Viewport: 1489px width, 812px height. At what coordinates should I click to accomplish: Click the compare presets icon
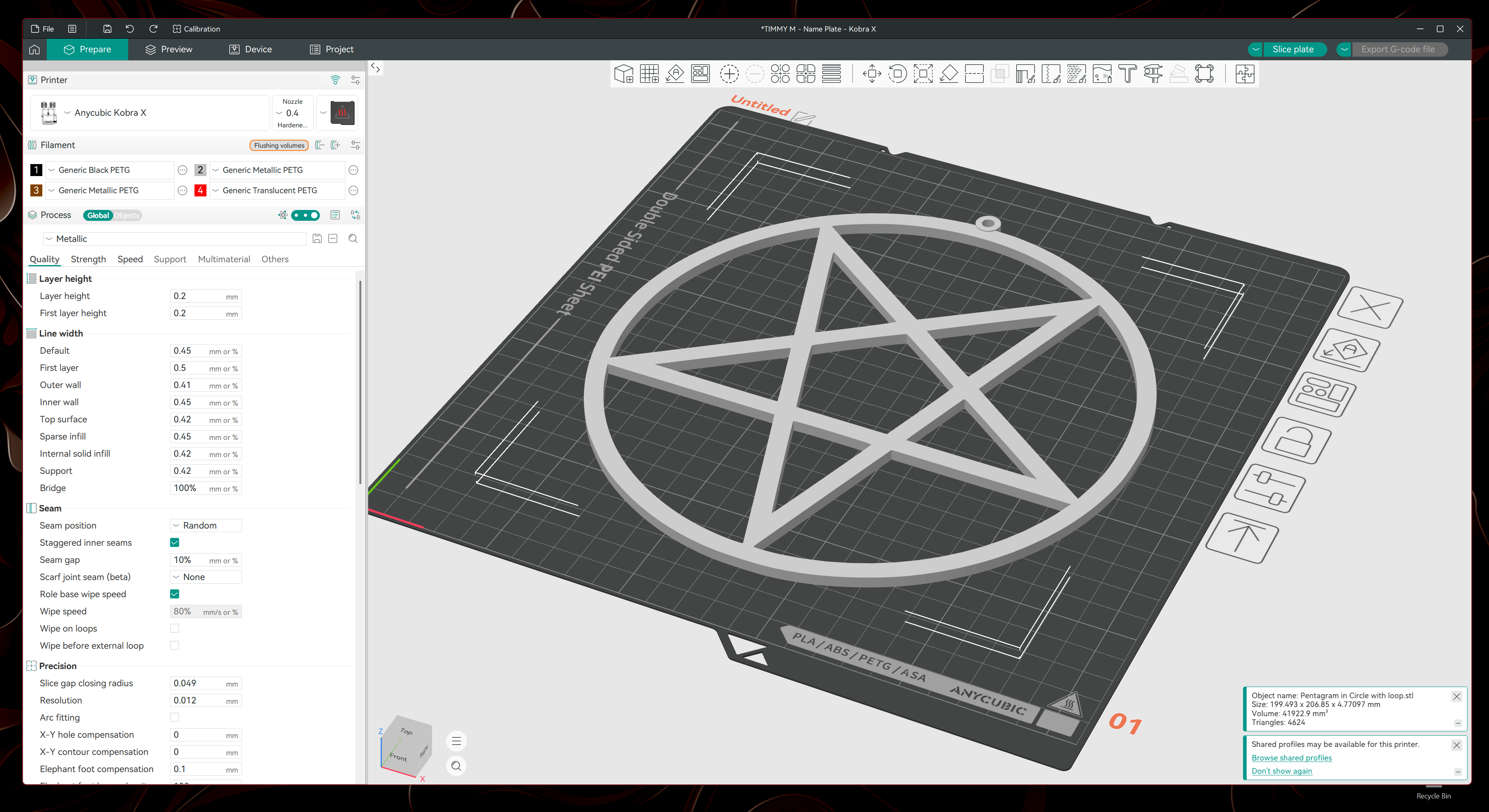pyautogui.click(x=355, y=215)
